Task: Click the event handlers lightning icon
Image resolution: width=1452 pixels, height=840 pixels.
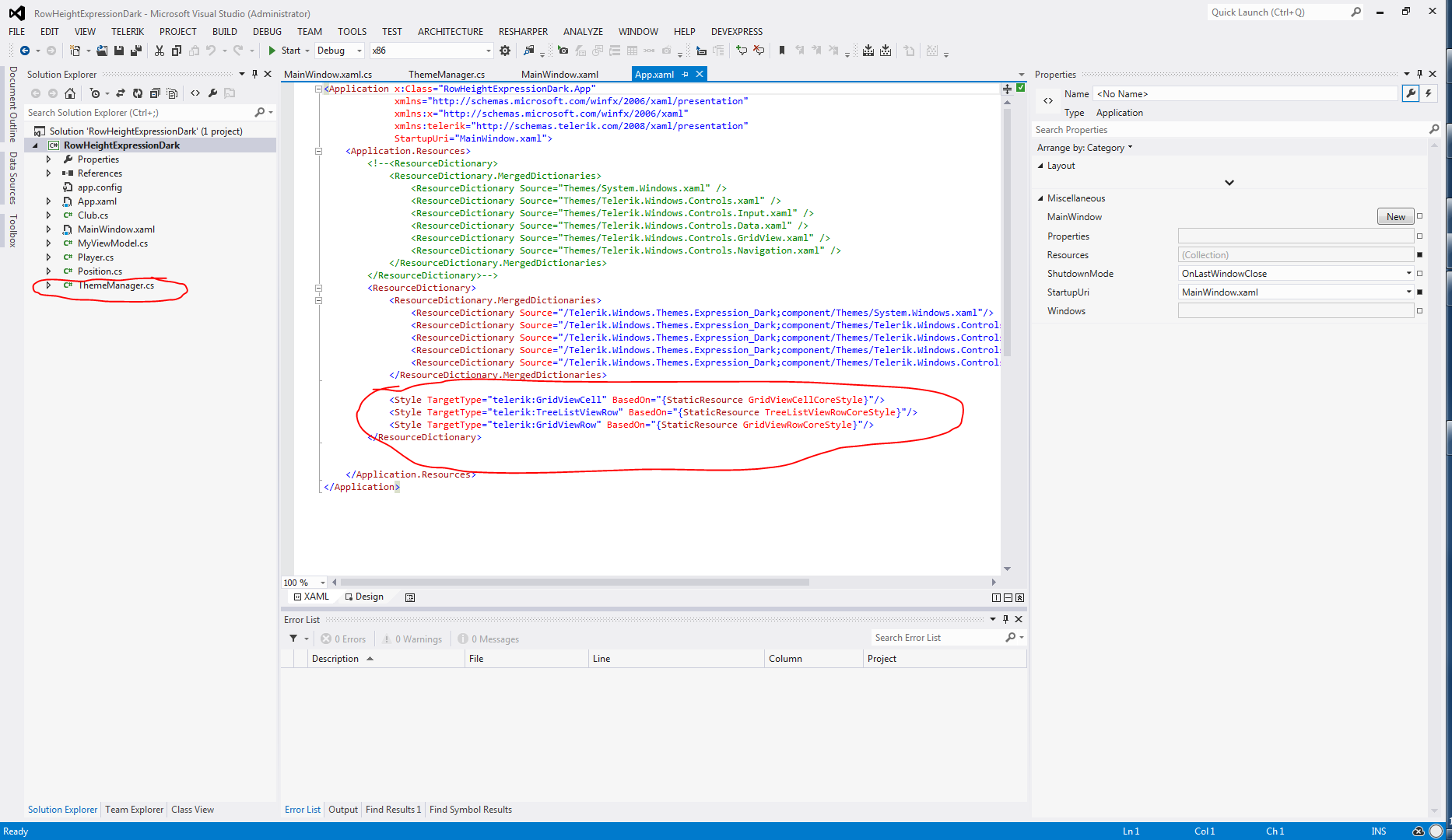Action: [x=1429, y=93]
